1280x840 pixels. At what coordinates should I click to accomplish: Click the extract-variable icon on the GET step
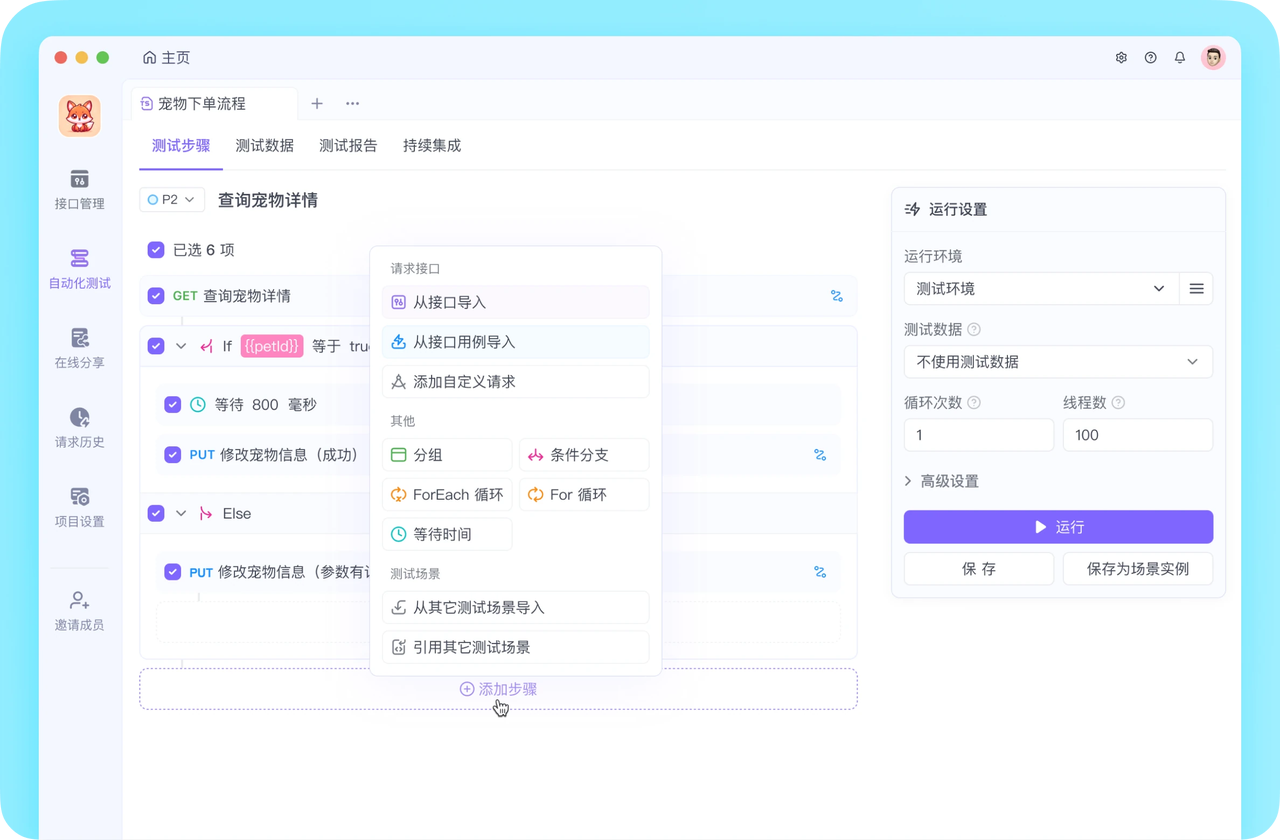coord(837,296)
